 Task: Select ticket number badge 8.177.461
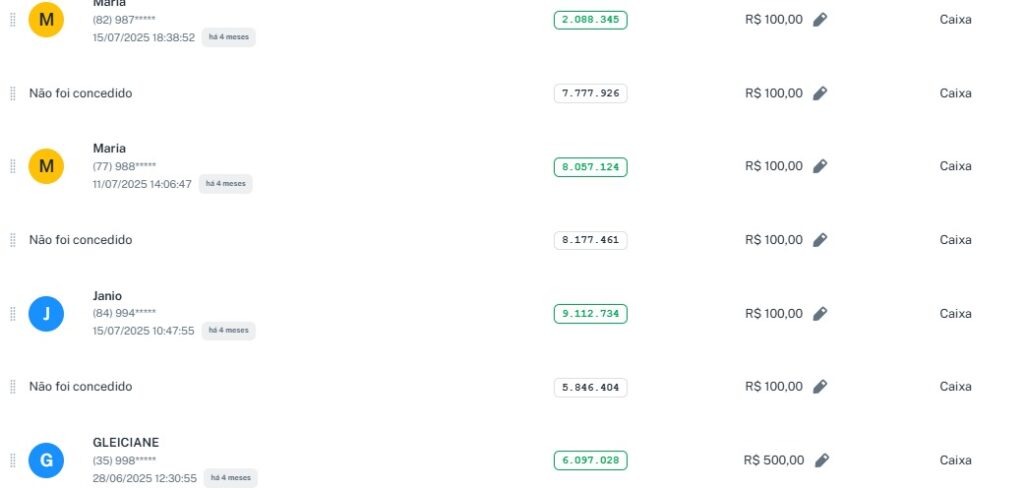pos(590,240)
